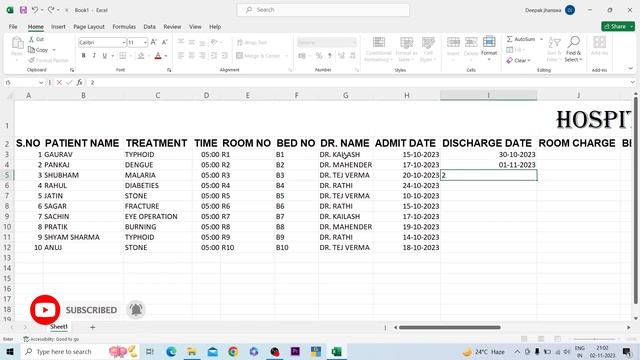Click the Clear eraser button
The image size is (640, 360).
518,60
